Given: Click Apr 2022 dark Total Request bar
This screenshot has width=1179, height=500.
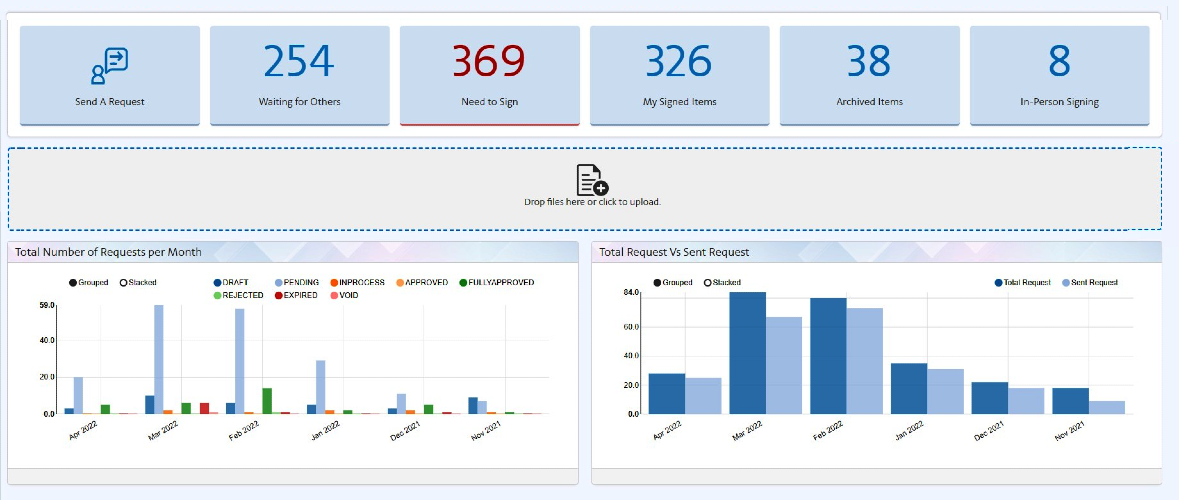Looking at the screenshot, I should pyautogui.click(x=667, y=394).
